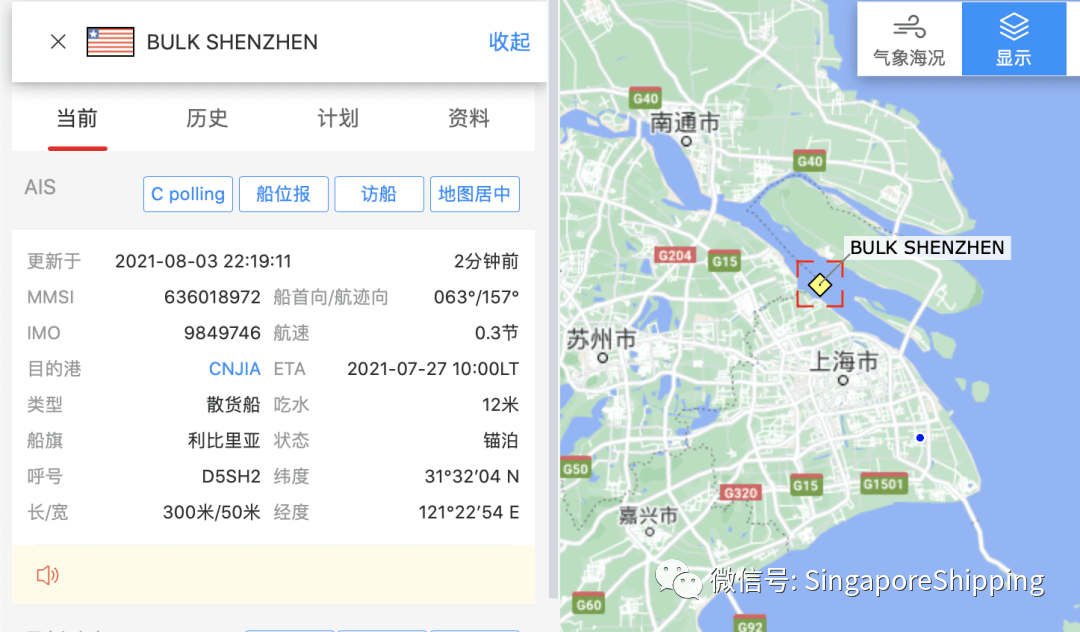Click the 访船 button
The width and height of the screenshot is (1080, 632).
379,194
